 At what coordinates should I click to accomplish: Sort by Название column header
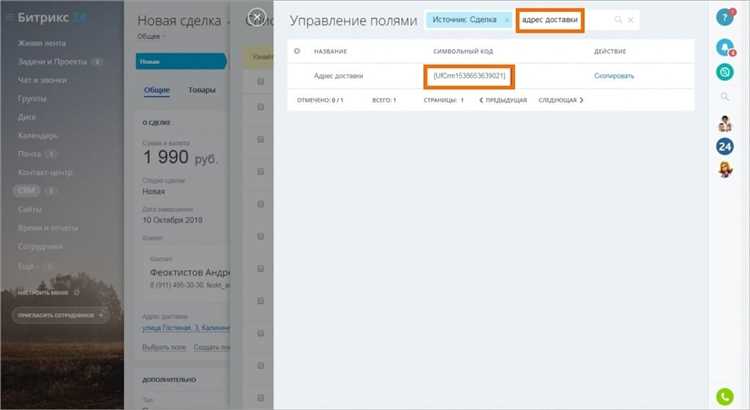(330, 51)
